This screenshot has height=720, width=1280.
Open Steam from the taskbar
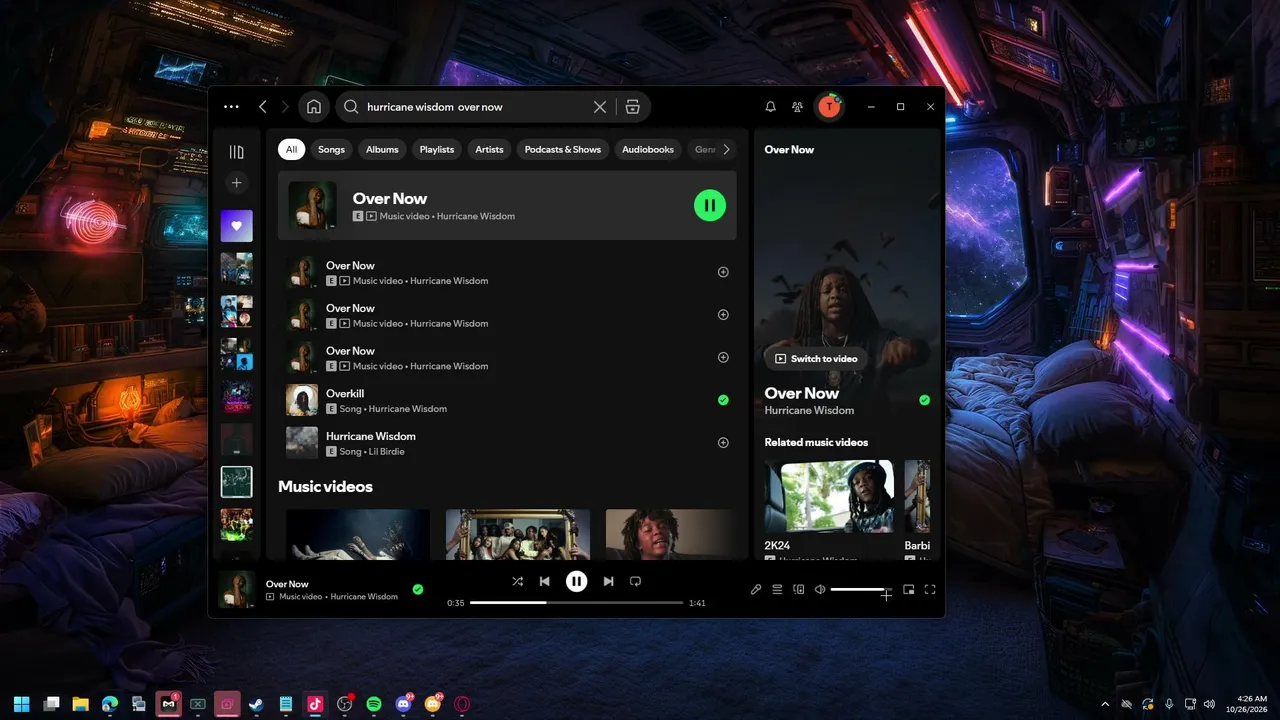[x=257, y=704]
